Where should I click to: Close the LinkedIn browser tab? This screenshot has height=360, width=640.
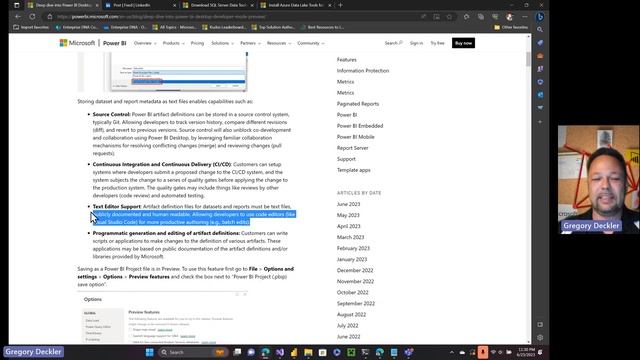click(175, 5)
